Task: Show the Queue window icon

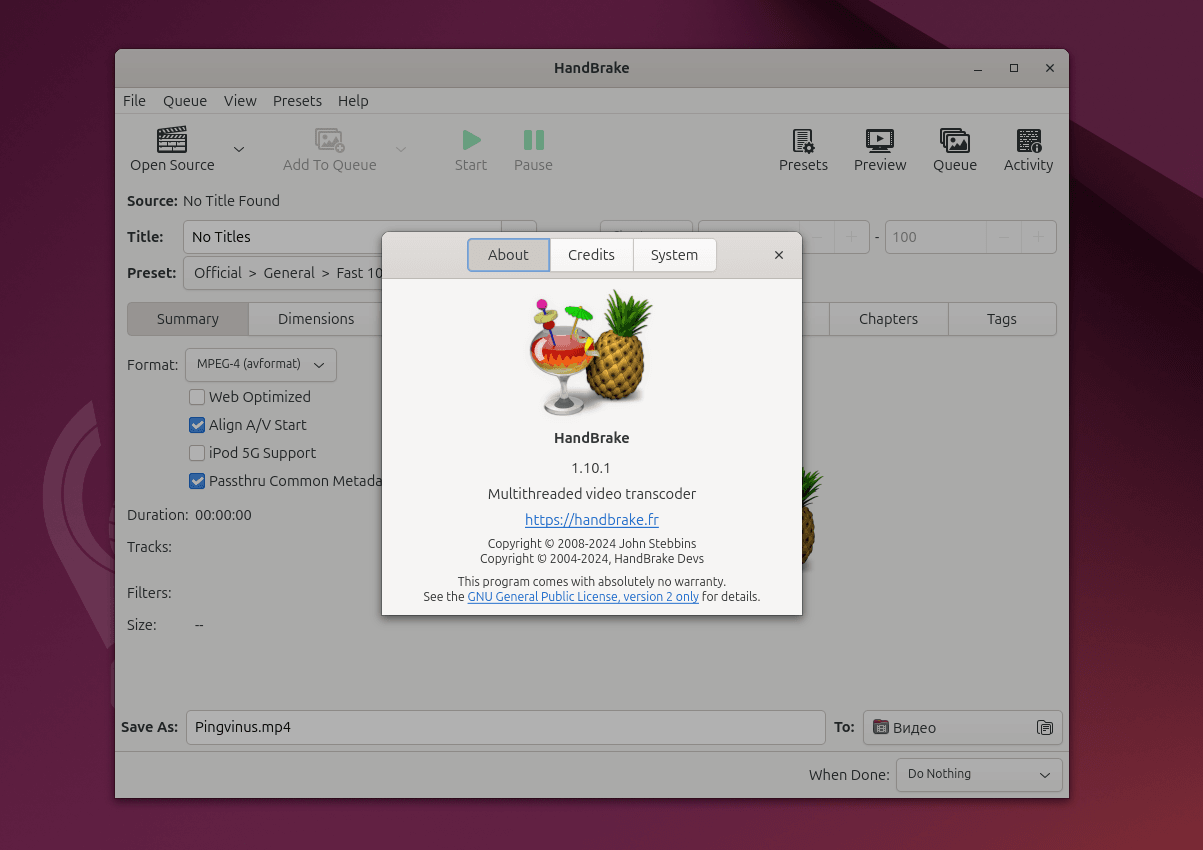Action: tap(954, 140)
